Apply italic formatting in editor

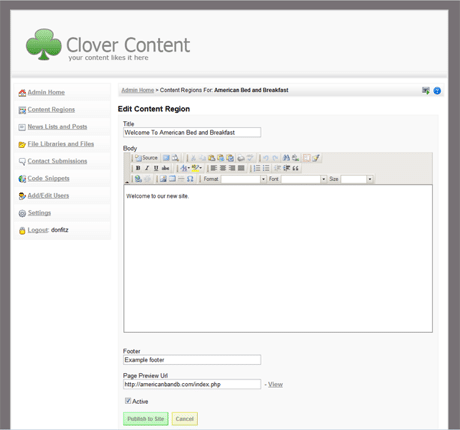(x=147, y=168)
